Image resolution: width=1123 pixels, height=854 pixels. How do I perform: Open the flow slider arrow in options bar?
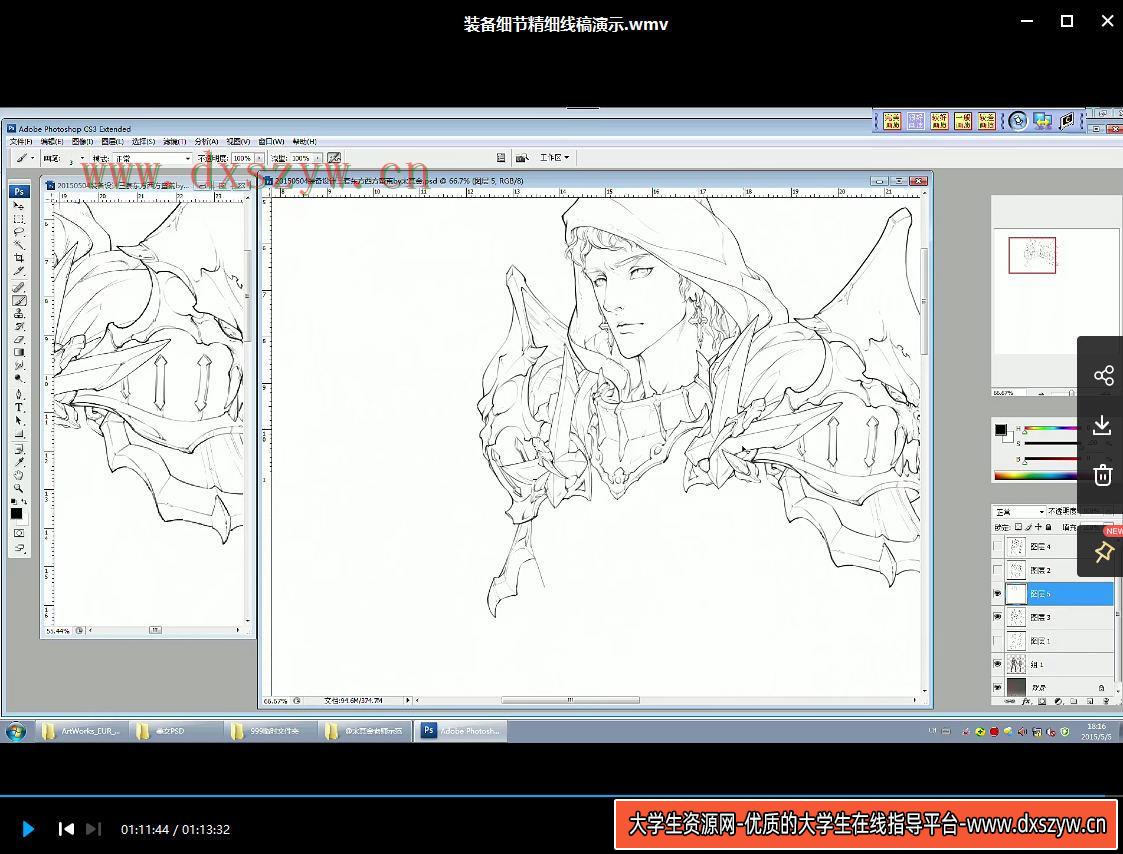tap(318, 158)
